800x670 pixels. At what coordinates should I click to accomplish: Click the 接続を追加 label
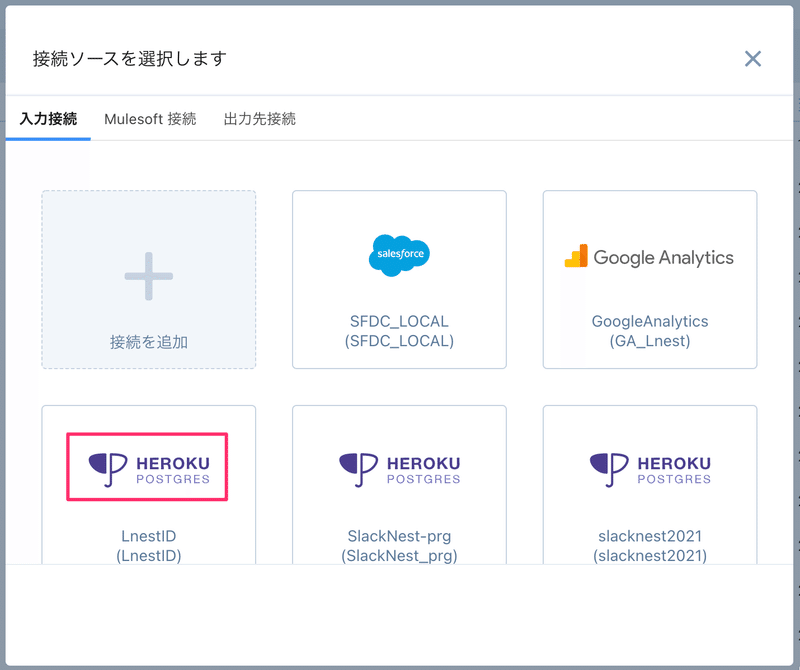(148, 342)
